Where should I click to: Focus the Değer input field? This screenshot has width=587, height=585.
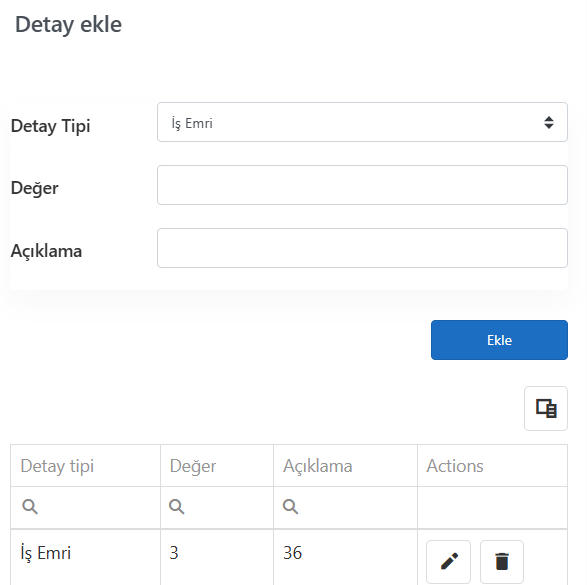coord(362,185)
